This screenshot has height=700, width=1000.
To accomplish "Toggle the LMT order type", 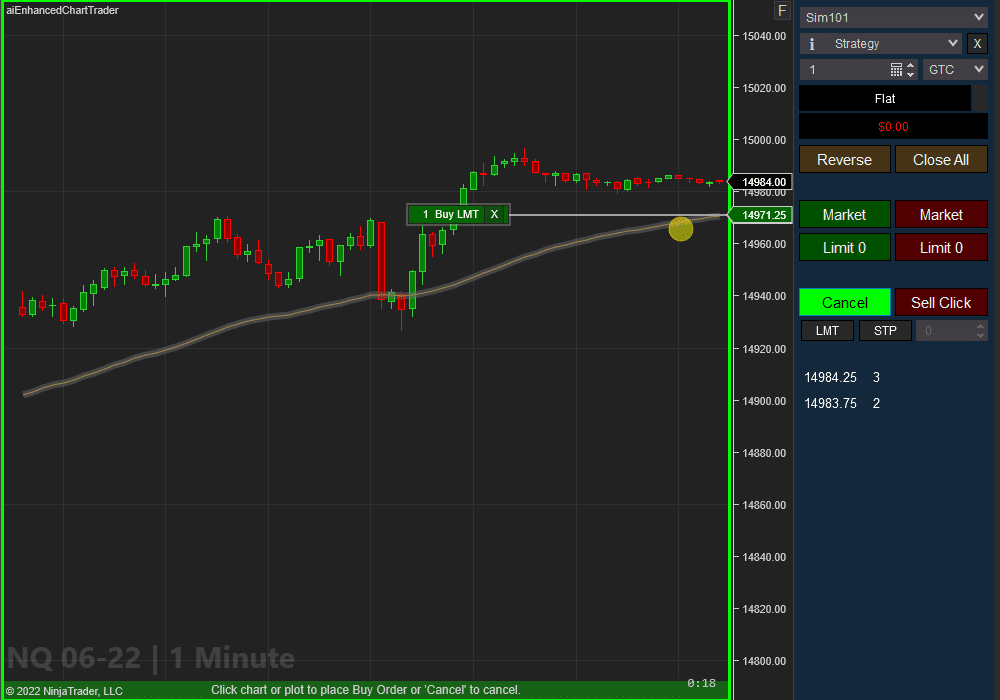I will [x=827, y=330].
